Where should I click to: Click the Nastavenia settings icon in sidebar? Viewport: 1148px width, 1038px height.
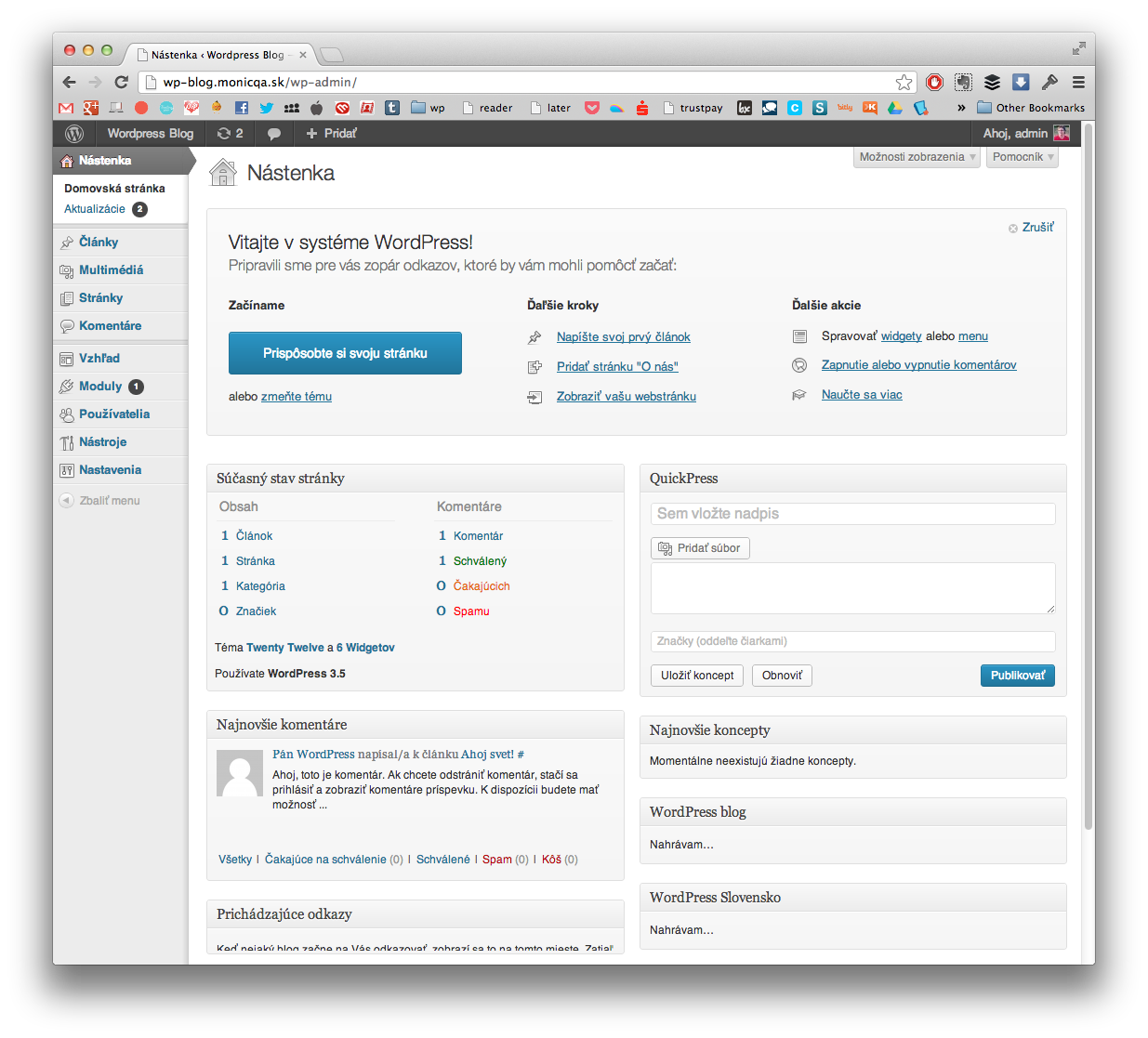pyautogui.click(x=66, y=470)
